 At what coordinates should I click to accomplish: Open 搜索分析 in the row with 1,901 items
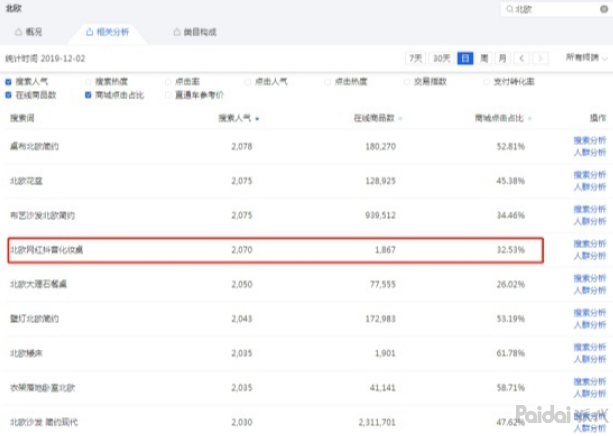point(590,347)
